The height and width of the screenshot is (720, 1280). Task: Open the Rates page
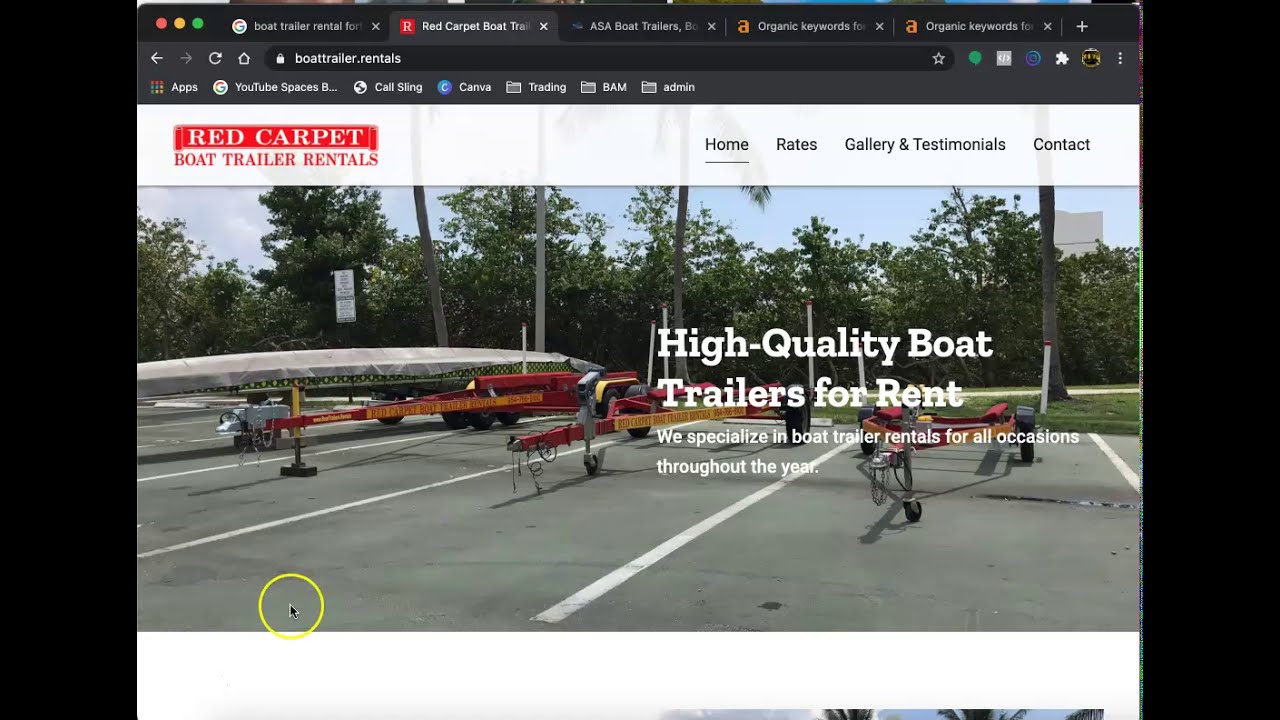pyautogui.click(x=797, y=145)
